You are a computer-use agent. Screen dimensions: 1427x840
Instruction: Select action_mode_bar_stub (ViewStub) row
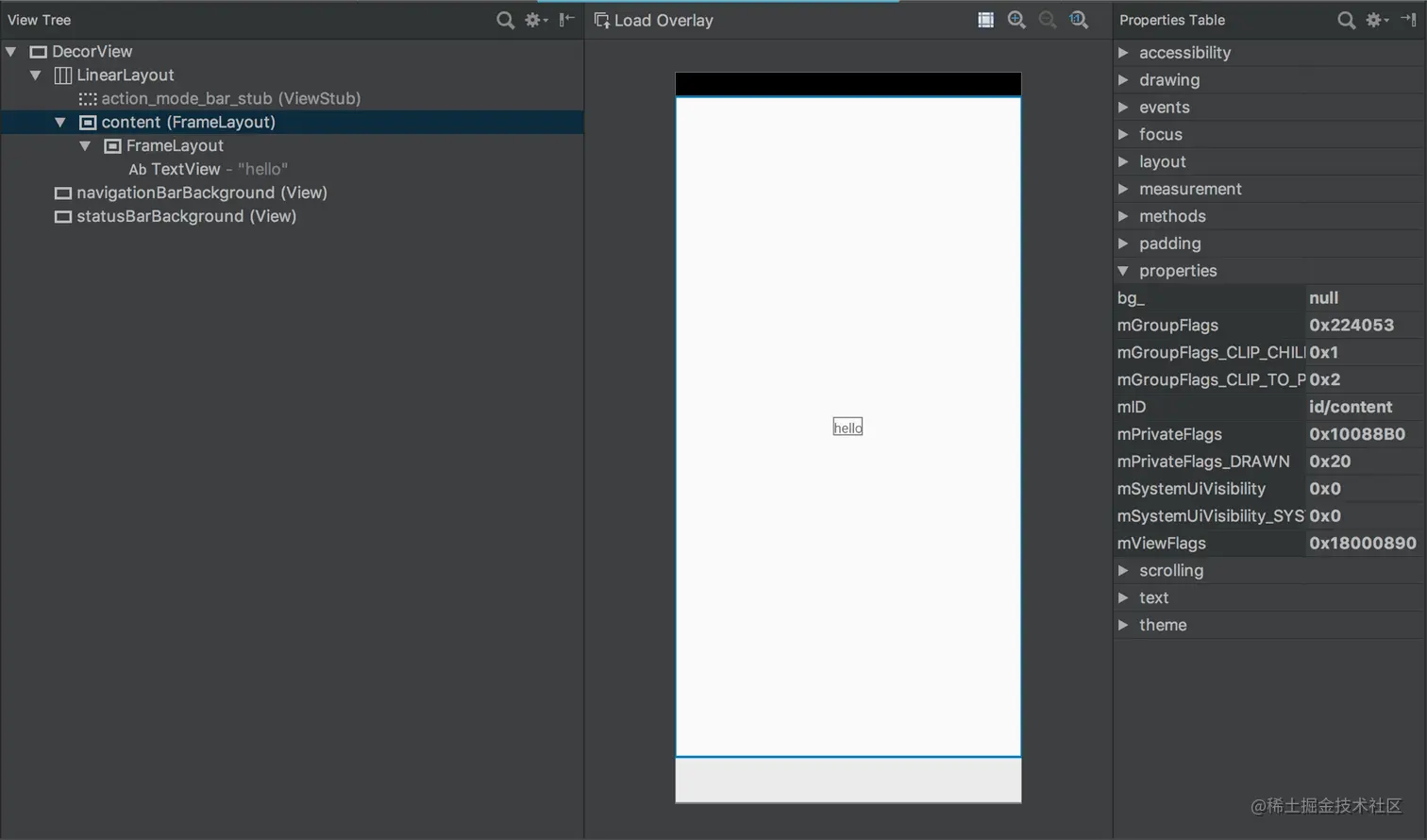(x=231, y=98)
